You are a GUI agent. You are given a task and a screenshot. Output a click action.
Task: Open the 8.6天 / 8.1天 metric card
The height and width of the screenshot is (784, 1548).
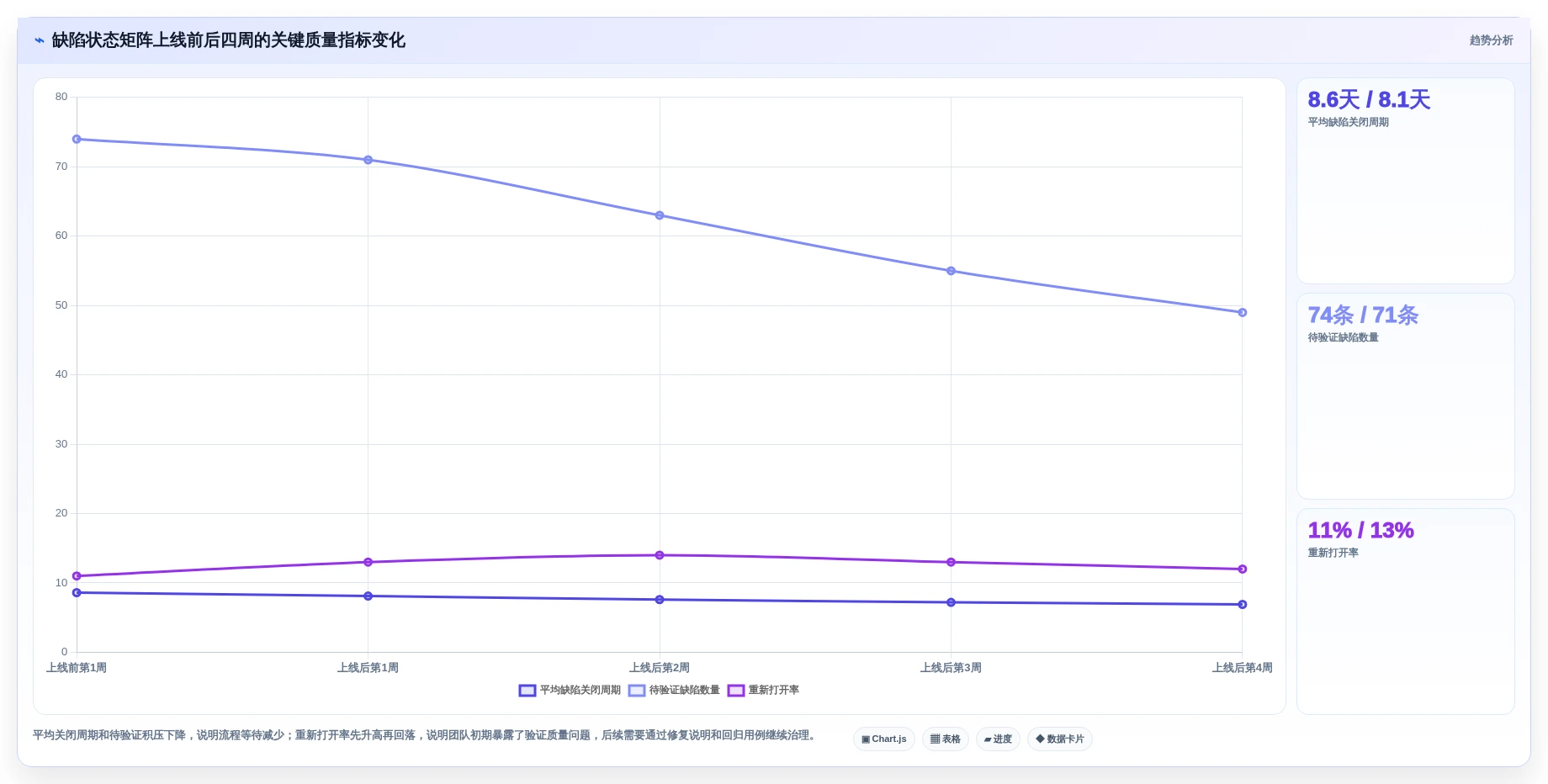[x=1405, y=181]
